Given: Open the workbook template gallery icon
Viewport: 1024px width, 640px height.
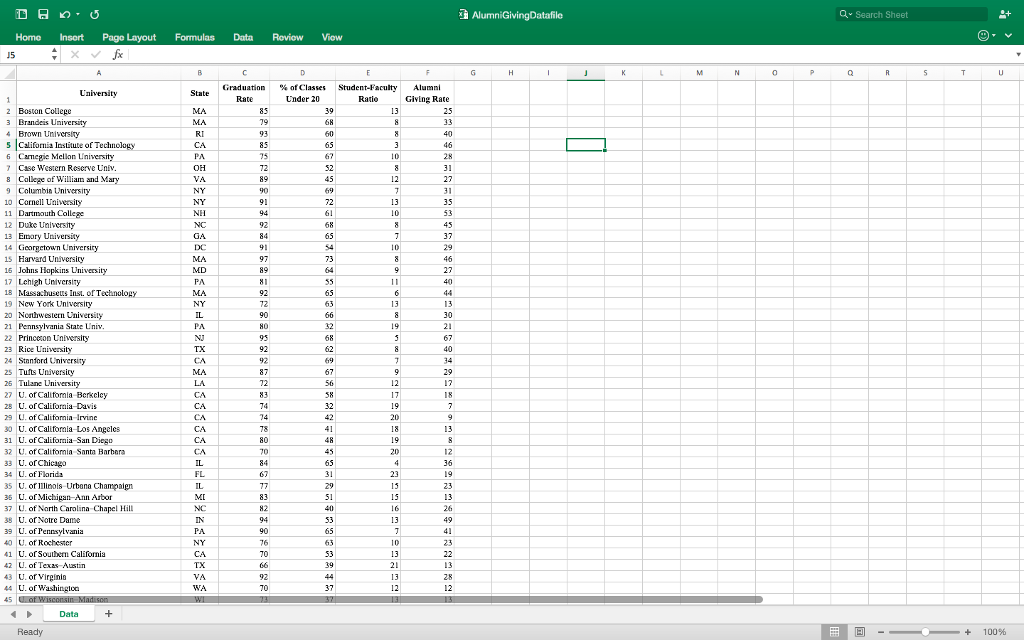Looking at the screenshot, I should pyautogui.click(x=22, y=14).
